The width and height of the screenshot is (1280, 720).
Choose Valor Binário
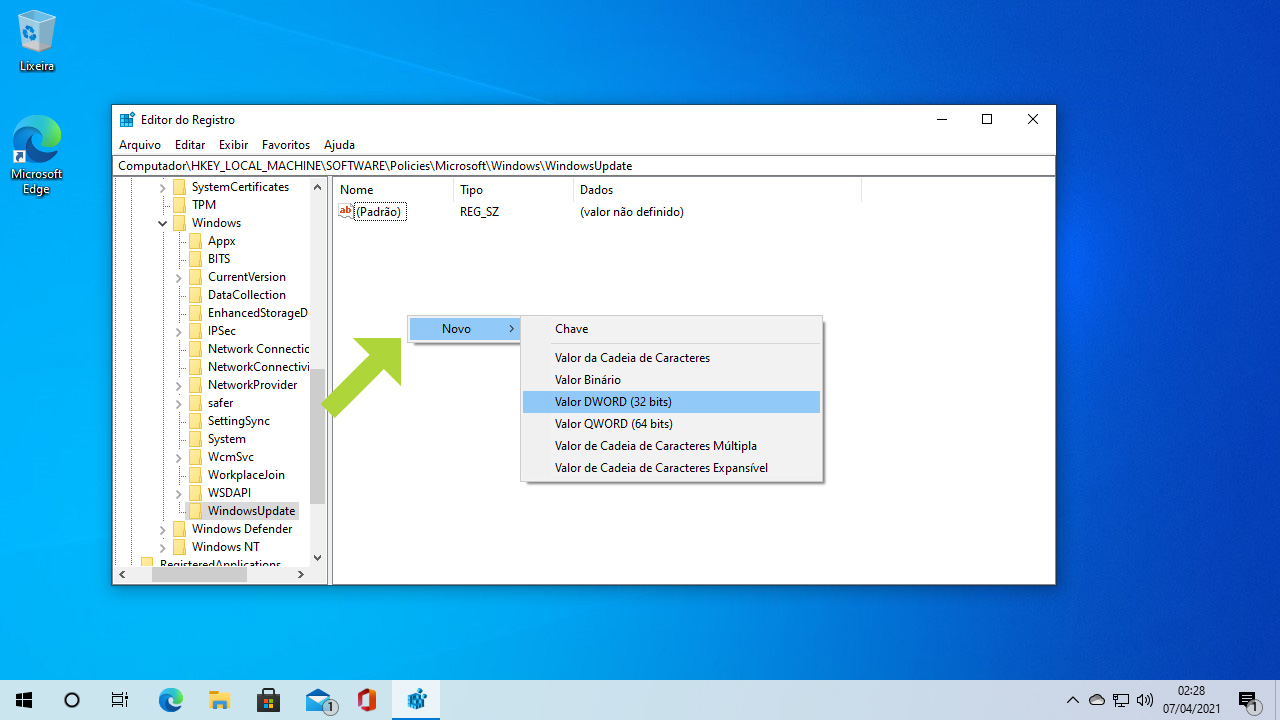(671, 380)
